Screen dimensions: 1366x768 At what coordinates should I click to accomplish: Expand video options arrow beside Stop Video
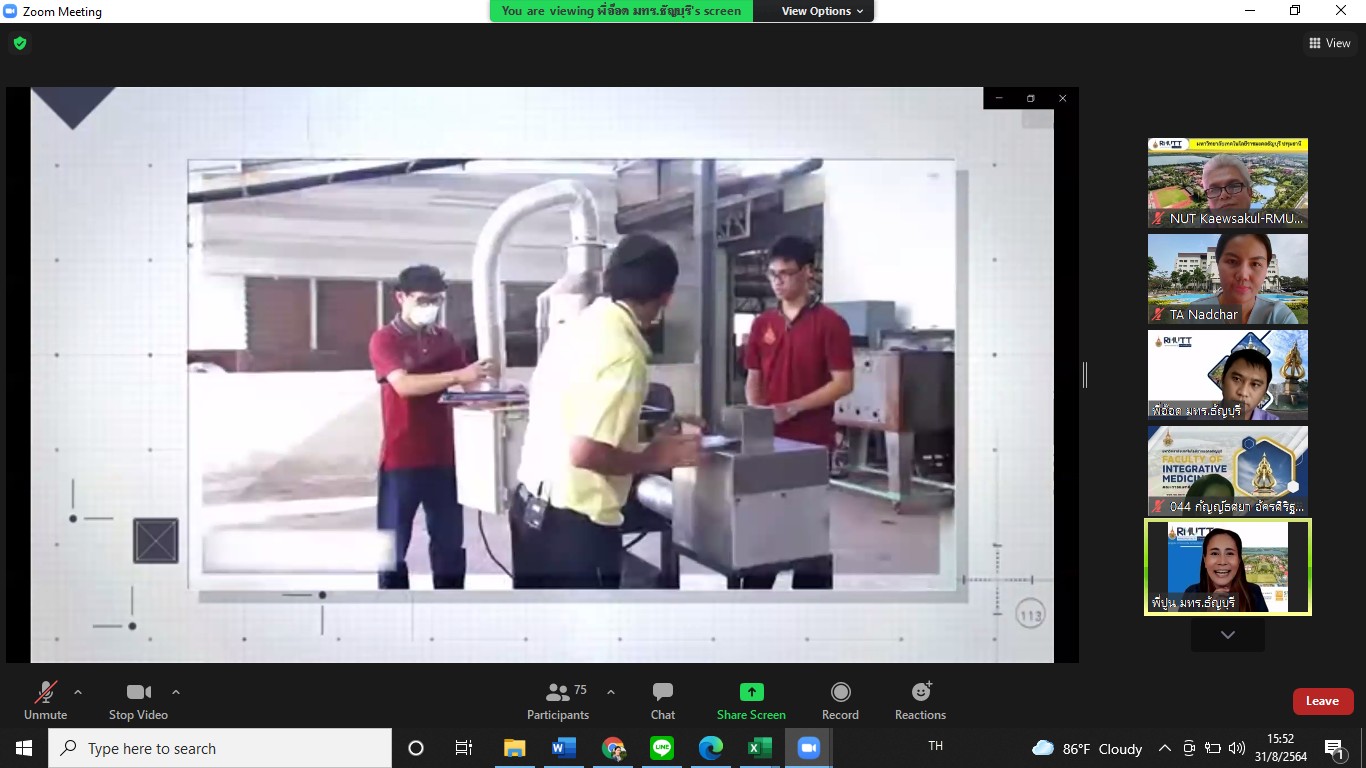pyautogui.click(x=176, y=691)
